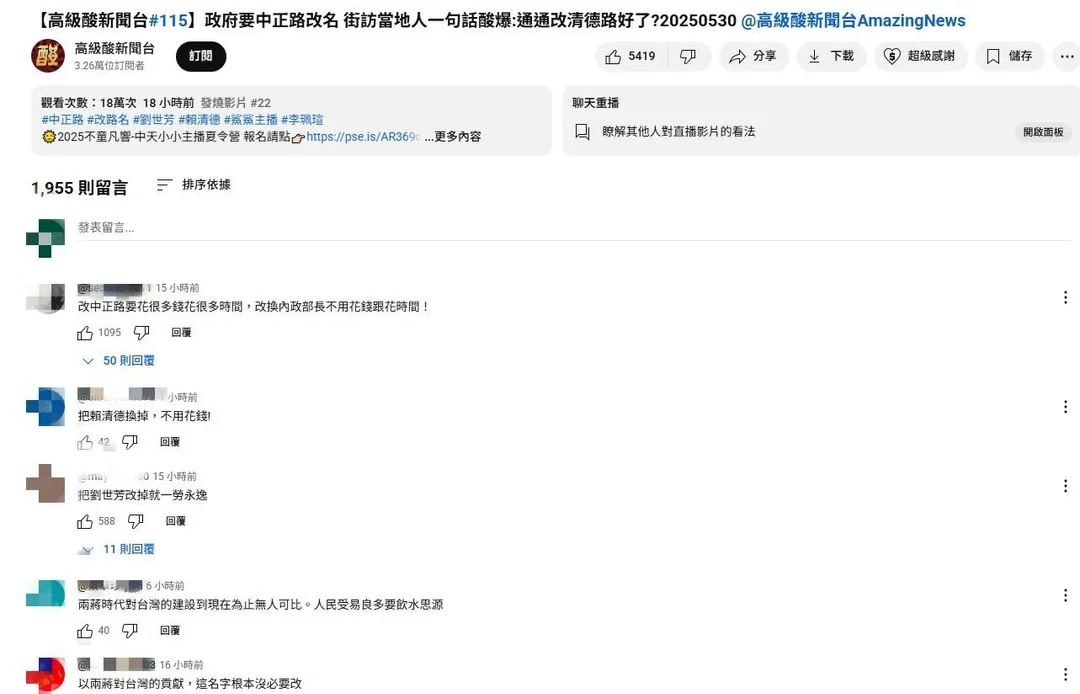
Task: Open options menu for 把劉世芳改掉 comment
Action: (x=1065, y=486)
